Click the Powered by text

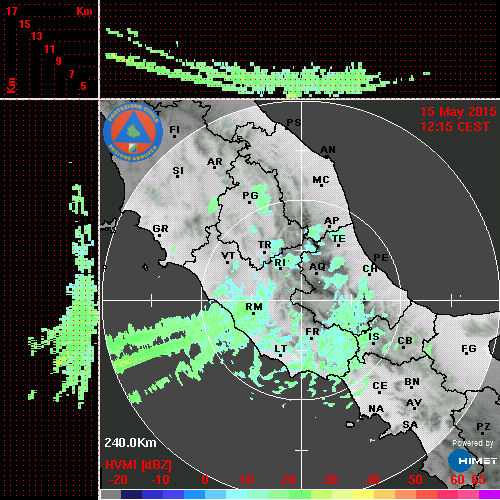[473, 443]
